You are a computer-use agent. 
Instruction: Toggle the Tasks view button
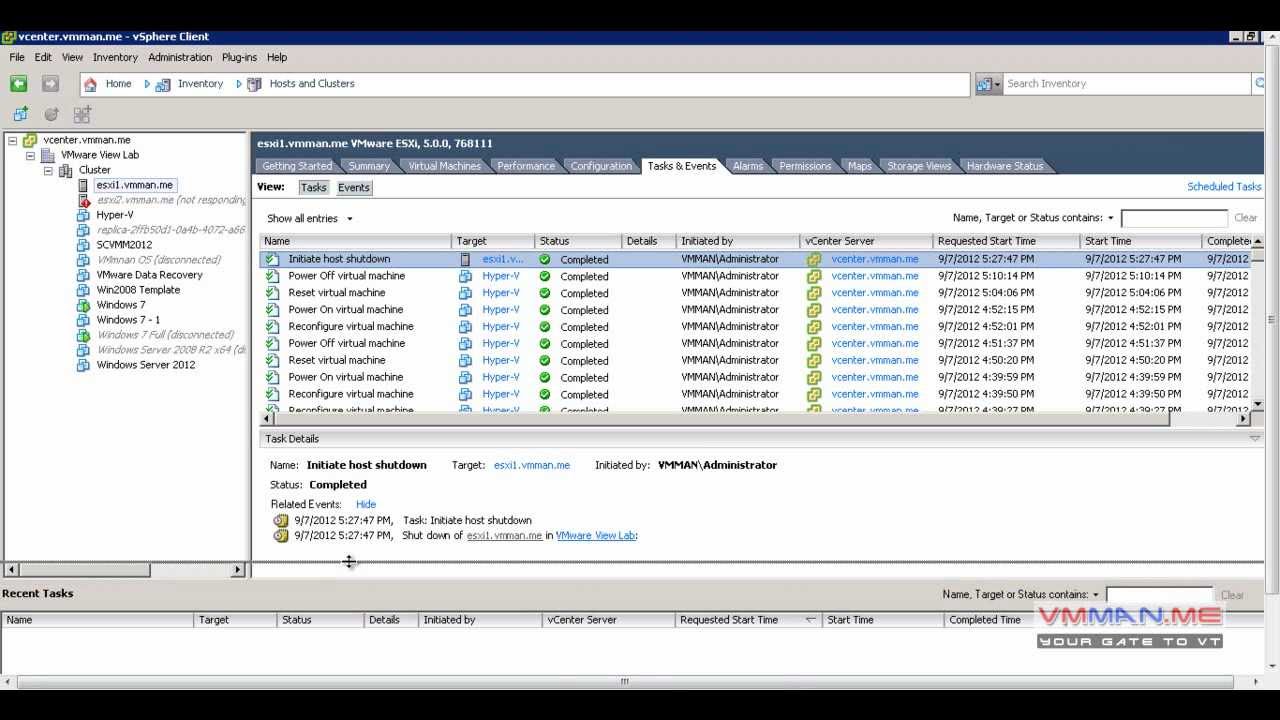coord(313,188)
